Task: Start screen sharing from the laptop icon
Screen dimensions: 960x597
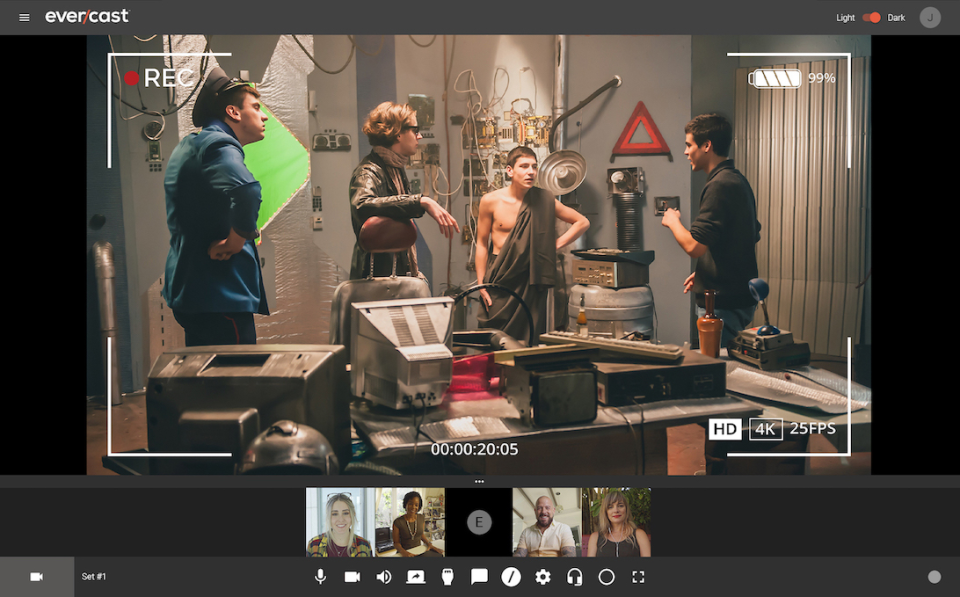Action: (416, 577)
